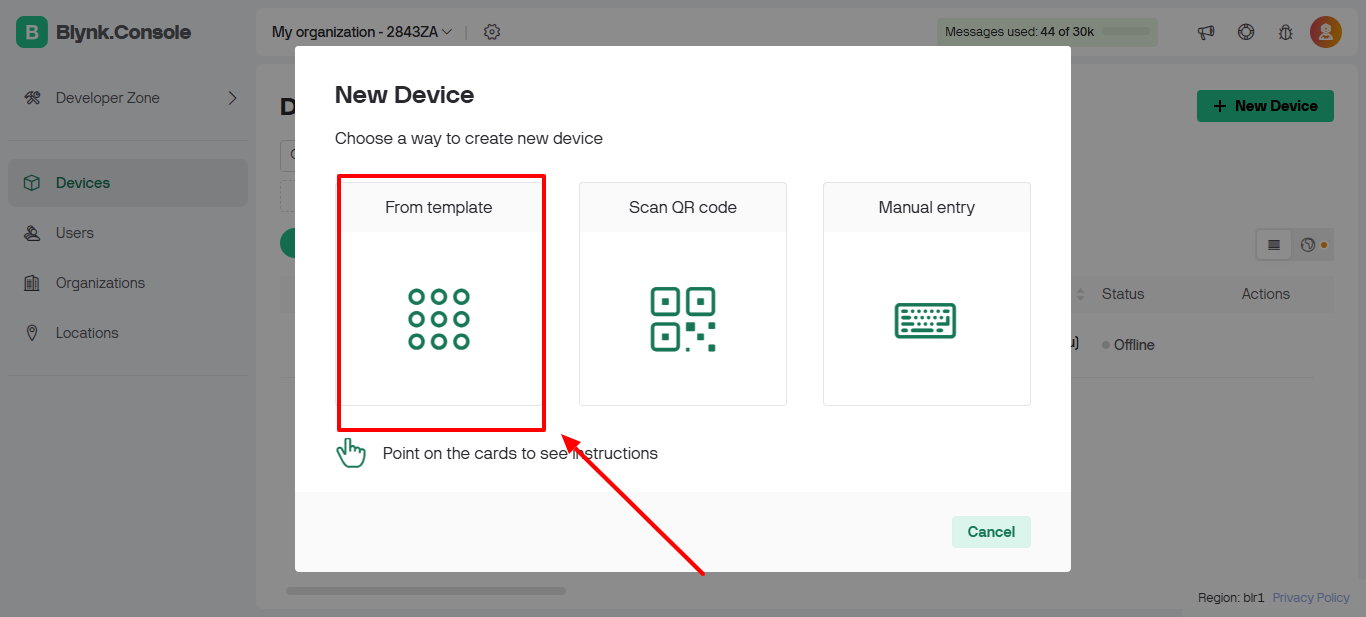Open organization settings gear icon
The image size is (1366, 617).
coord(492,32)
